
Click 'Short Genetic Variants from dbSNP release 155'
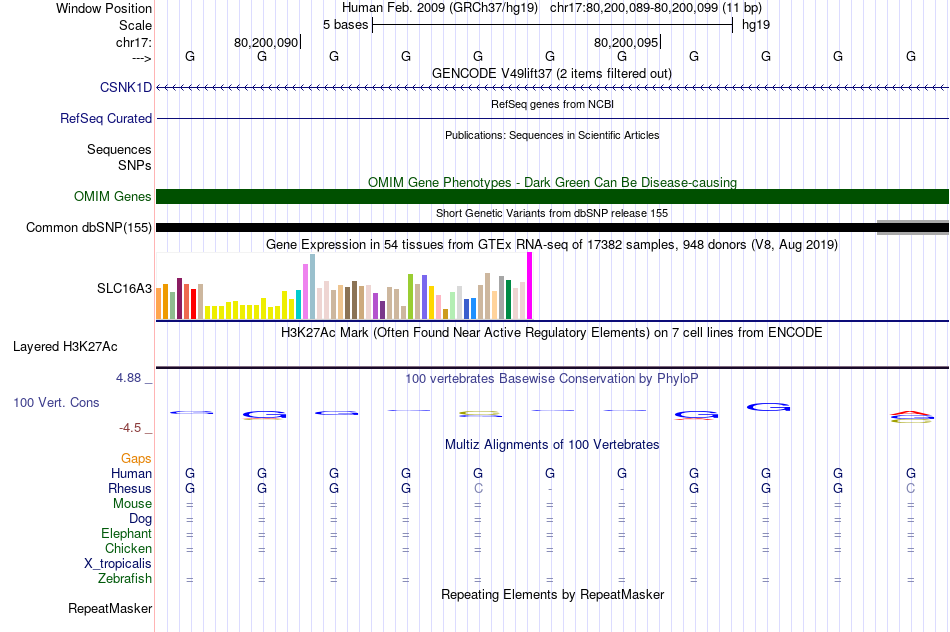click(552, 213)
